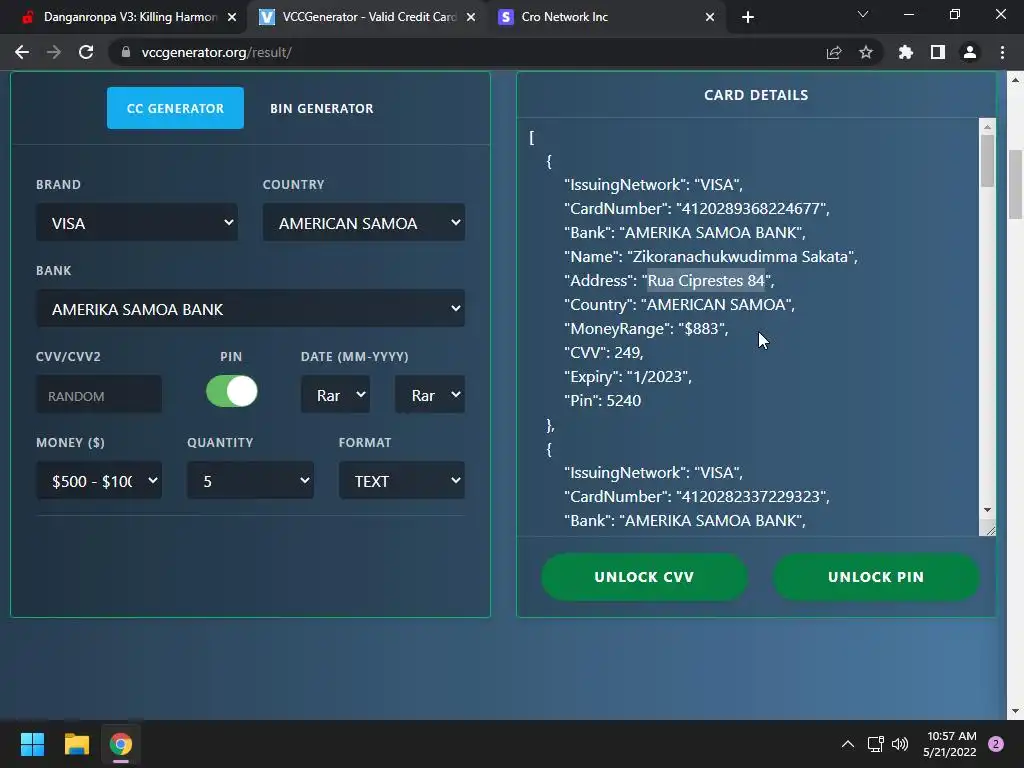The height and width of the screenshot is (768, 1024).
Task: Click the page scrollbar thumb
Action: pos(1016,185)
